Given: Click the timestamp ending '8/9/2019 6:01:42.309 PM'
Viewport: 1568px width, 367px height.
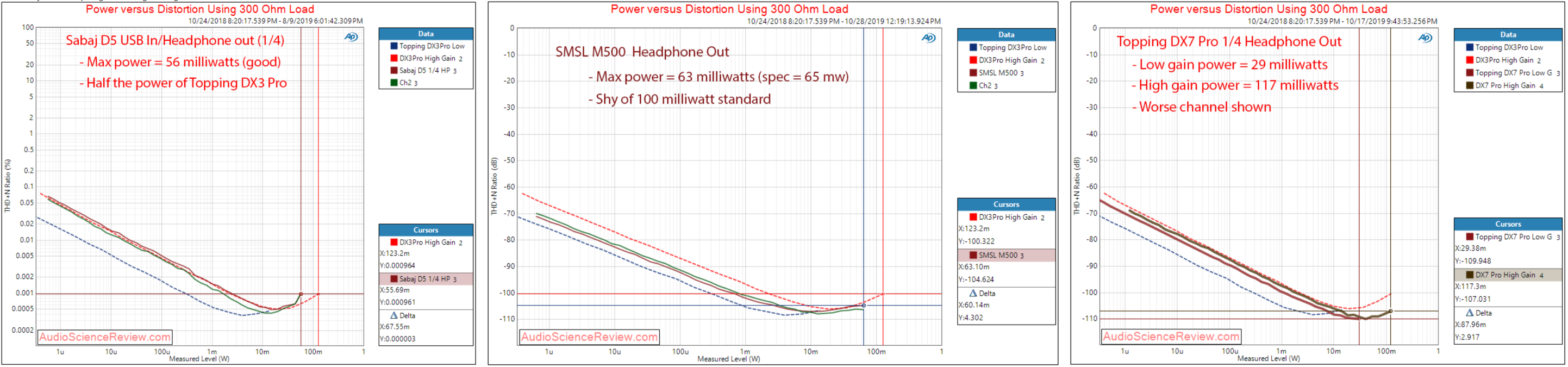Looking at the screenshot, I should pyautogui.click(x=276, y=21).
